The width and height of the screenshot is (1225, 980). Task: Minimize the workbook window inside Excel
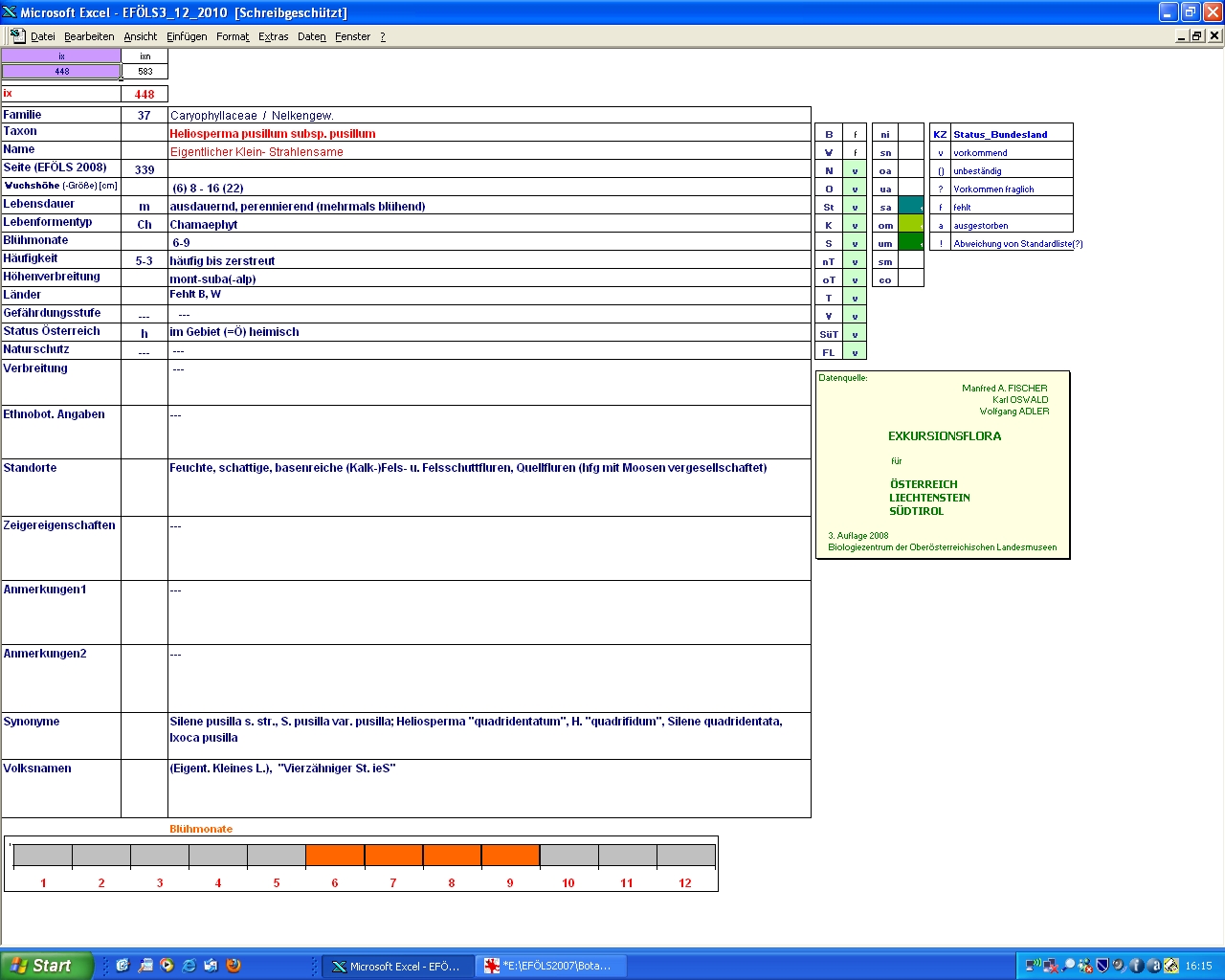click(x=1182, y=35)
